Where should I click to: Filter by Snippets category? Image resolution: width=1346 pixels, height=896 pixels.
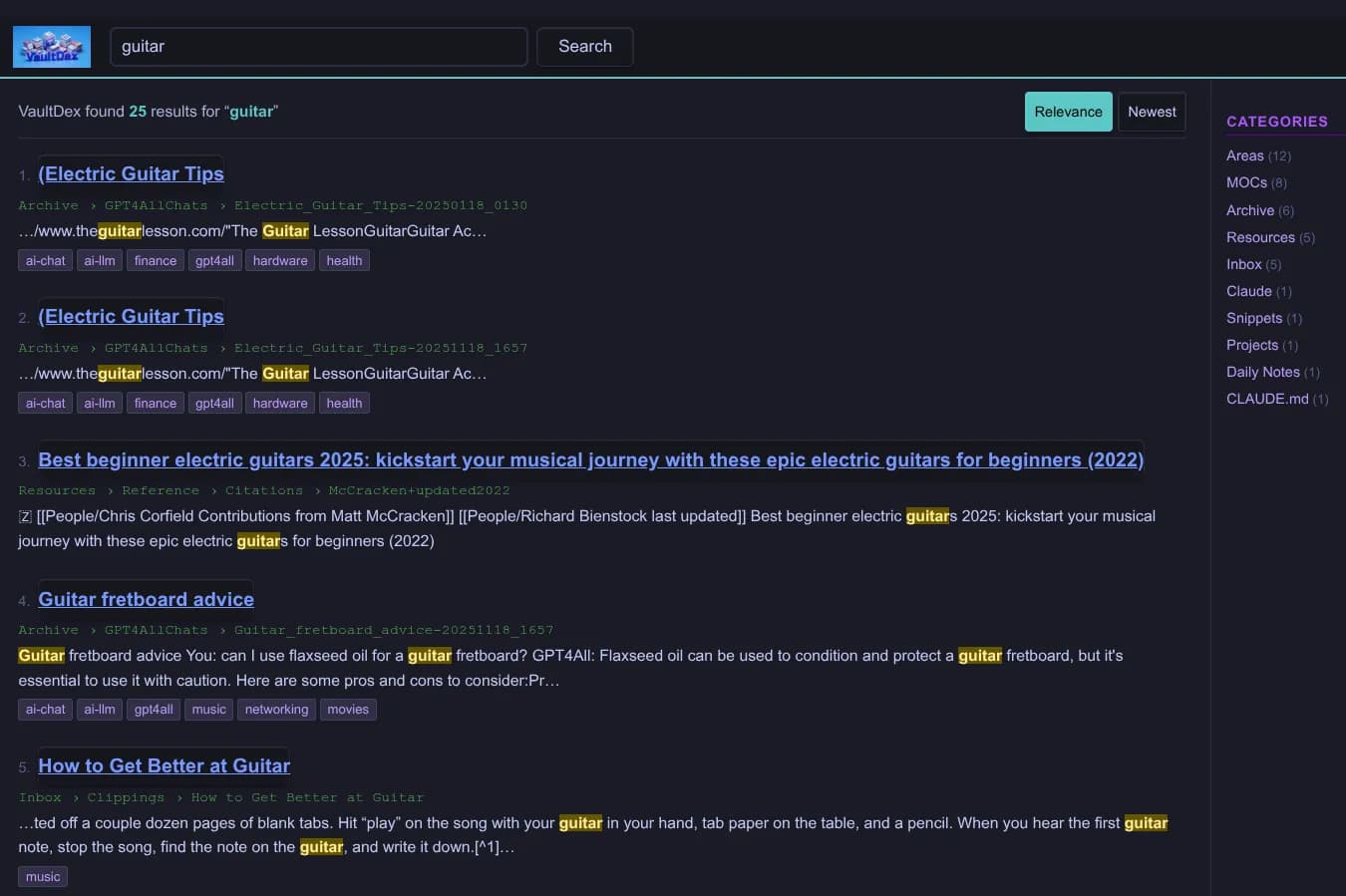tap(1264, 318)
